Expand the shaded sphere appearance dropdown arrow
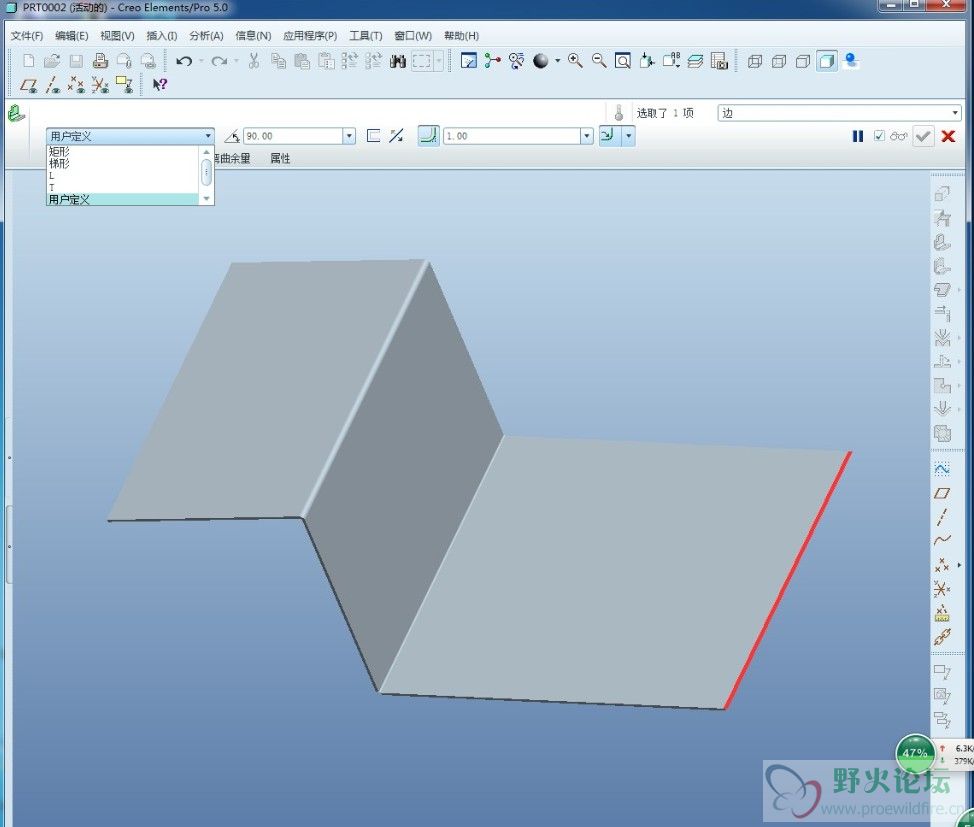The width and height of the screenshot is (974, 827). [557, 61]
